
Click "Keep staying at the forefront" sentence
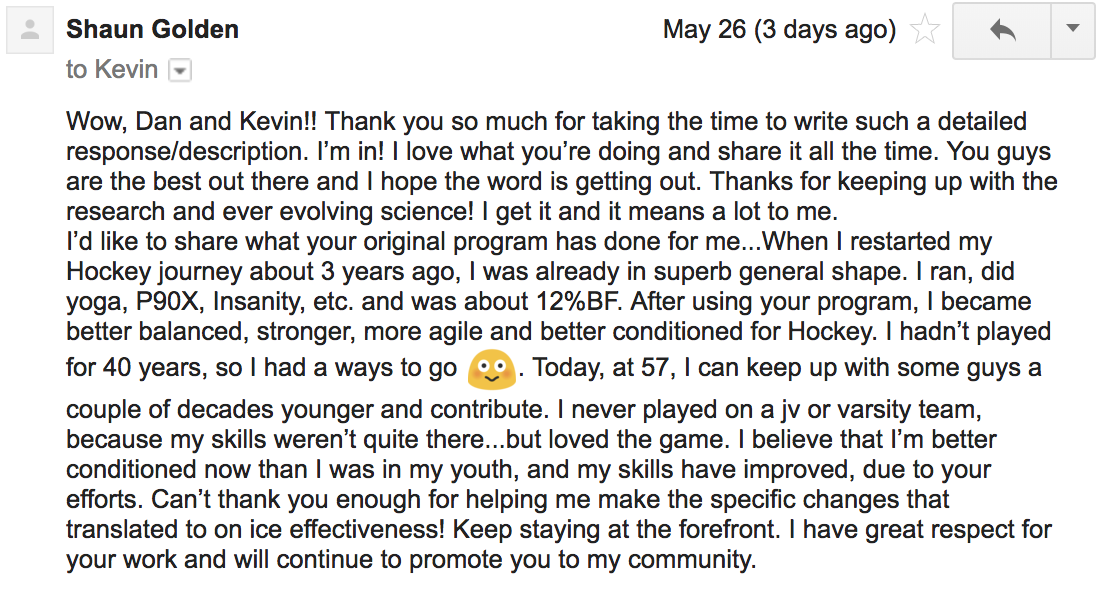point(615,529)
